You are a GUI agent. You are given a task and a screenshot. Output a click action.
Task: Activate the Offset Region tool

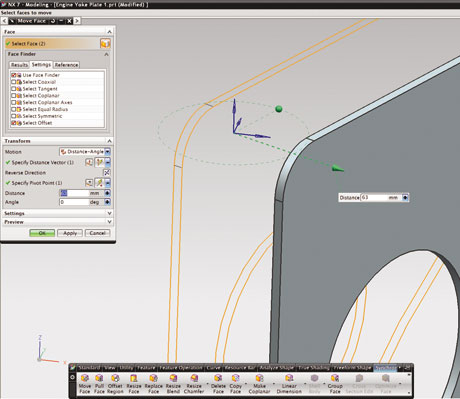click(115, 384)
